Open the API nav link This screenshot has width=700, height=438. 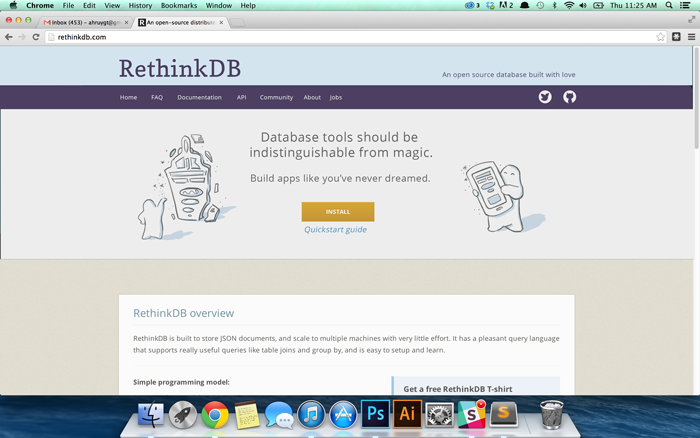click(242, 97)
